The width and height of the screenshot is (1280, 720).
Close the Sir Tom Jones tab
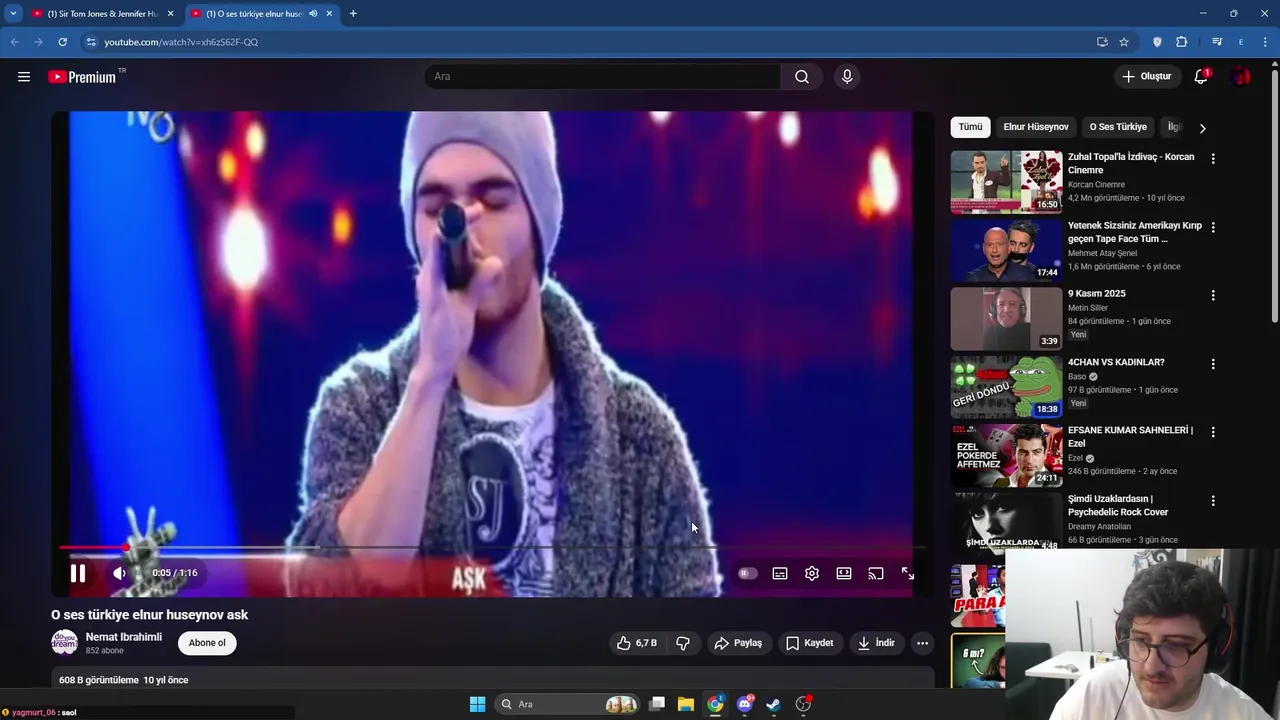coord(170,14)
